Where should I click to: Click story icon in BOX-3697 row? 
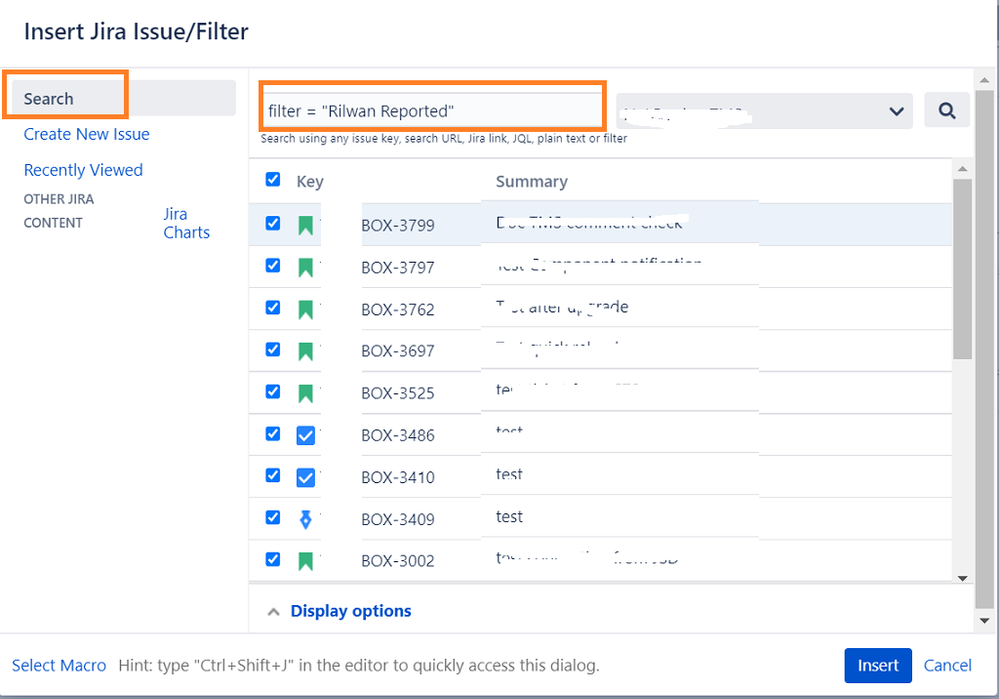306,351
